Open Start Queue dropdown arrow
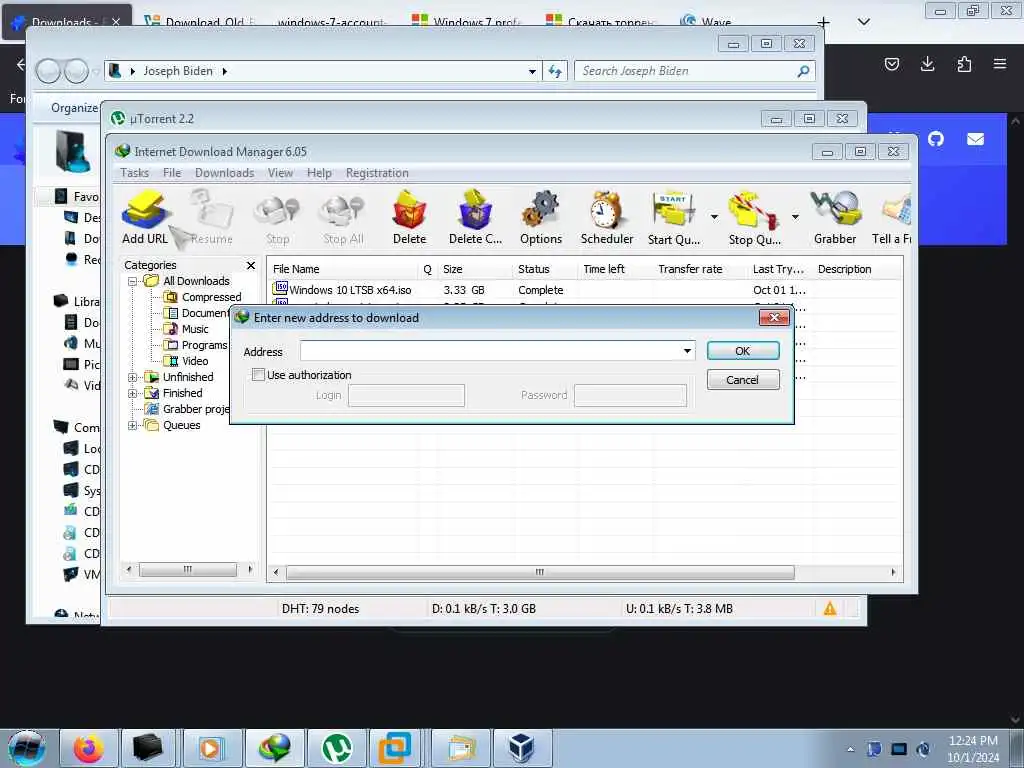 (x=714, y=216)
